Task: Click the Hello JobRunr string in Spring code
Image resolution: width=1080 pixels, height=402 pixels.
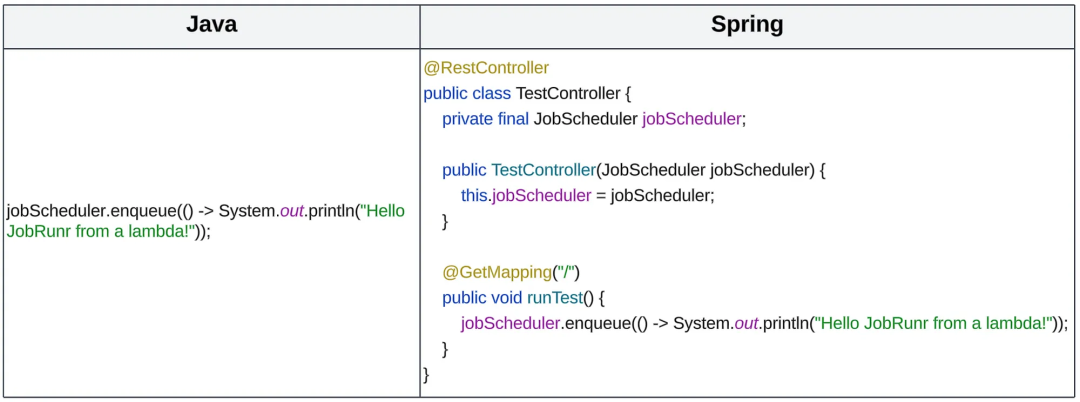Action: tap(935, 323)
